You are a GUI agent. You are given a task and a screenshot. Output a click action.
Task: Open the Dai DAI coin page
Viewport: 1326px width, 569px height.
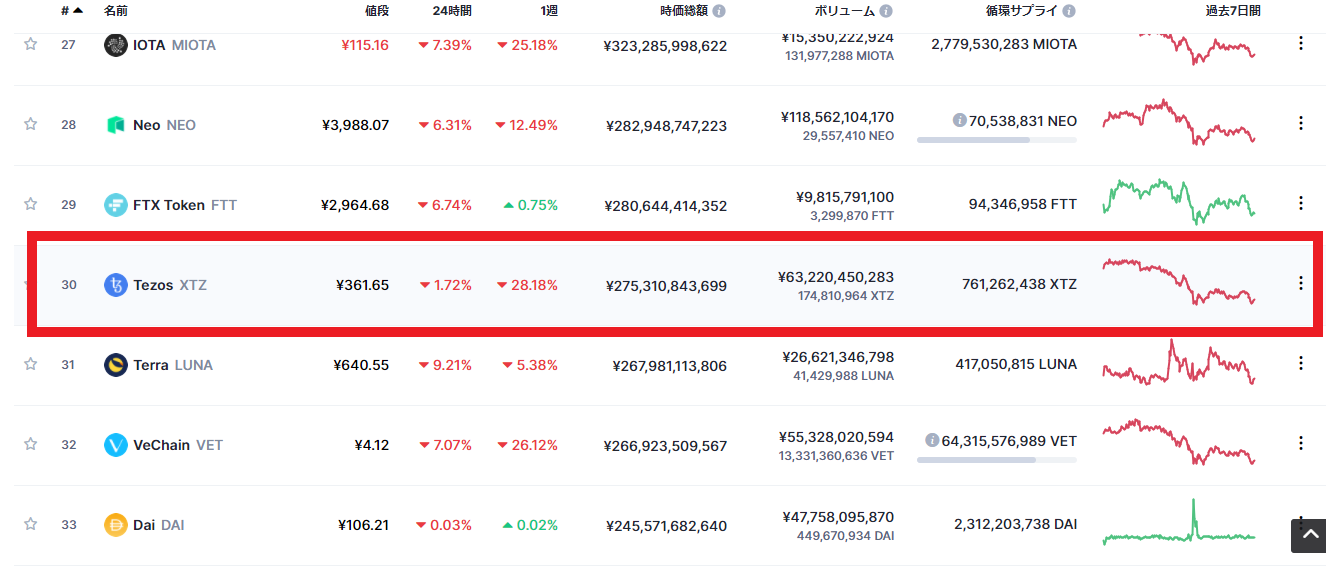click(x=159, y=525)
